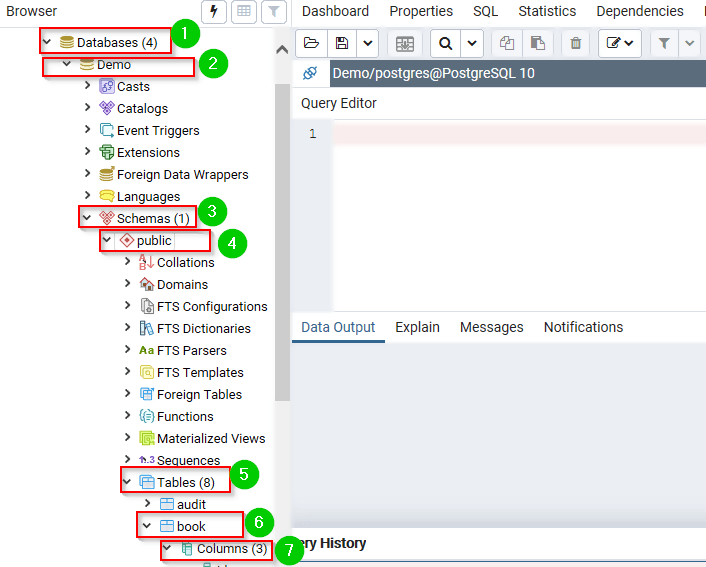This screenshot has width=706, height=567.
Task: Click the Paste icon in query toolbar
Action: tap(537, 43)
